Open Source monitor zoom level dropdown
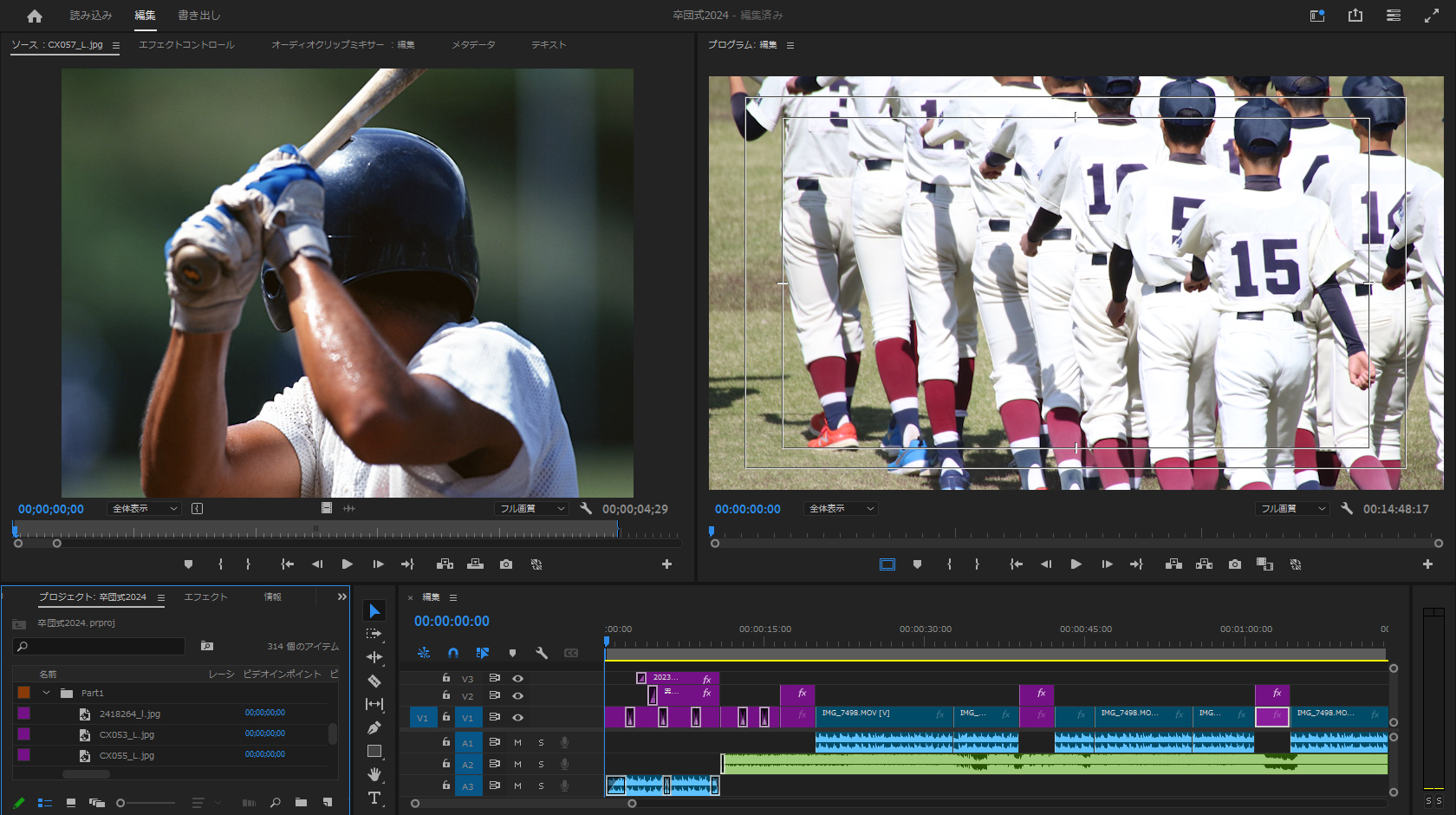Image resolution: width=1456 pixels, height=815 pixels. pos(144,509)
